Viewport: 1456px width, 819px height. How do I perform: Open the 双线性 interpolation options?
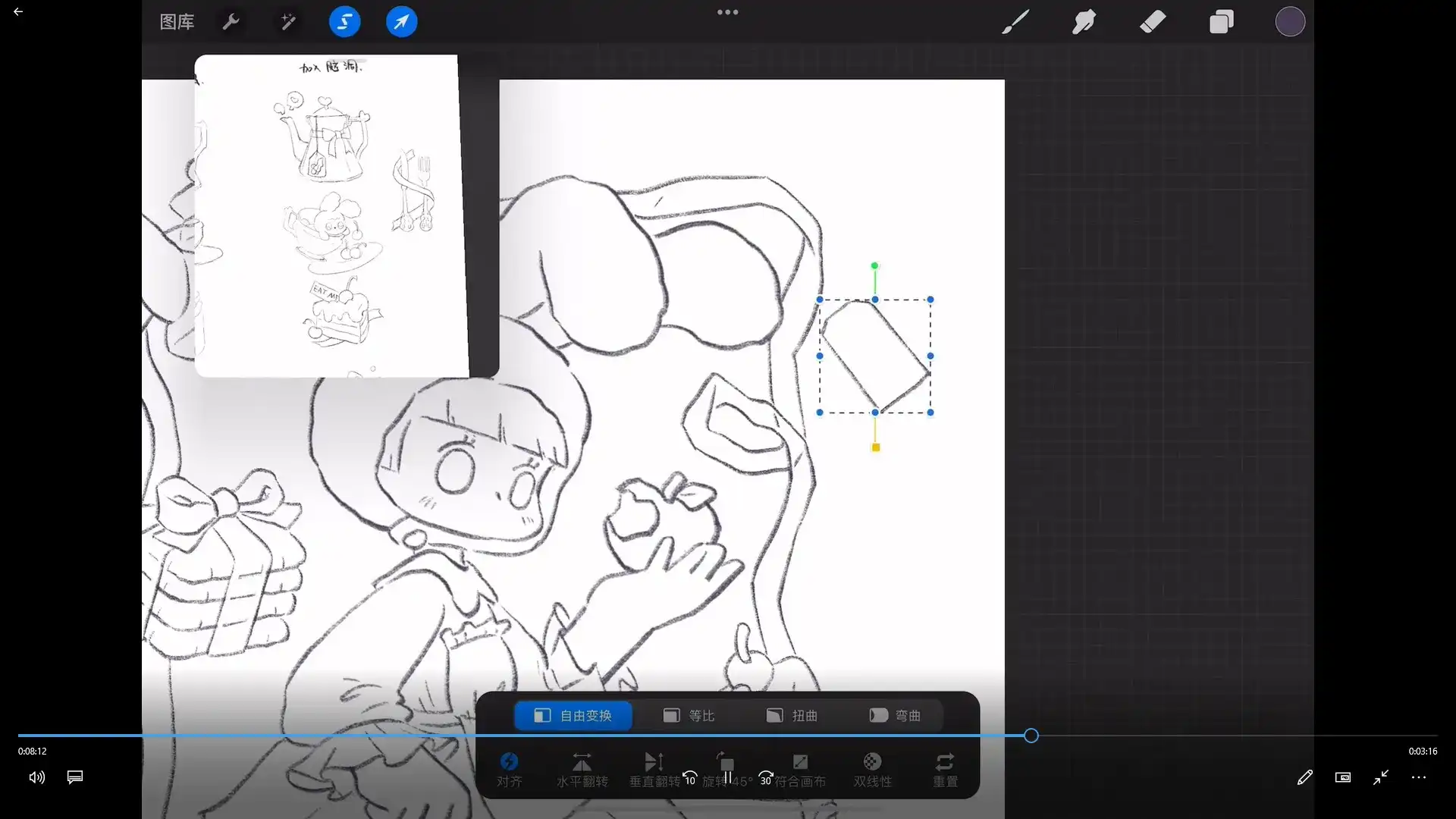(872, 769)
